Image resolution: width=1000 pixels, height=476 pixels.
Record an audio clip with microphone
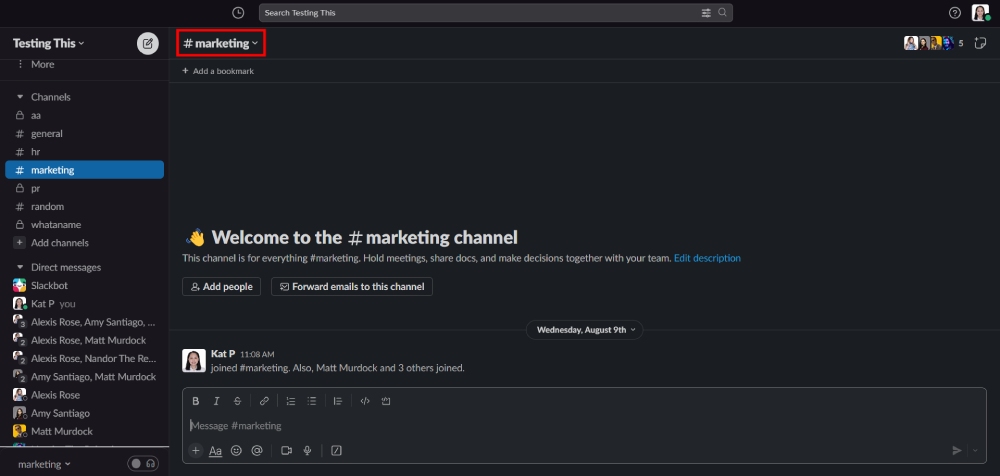pos(307,450)
